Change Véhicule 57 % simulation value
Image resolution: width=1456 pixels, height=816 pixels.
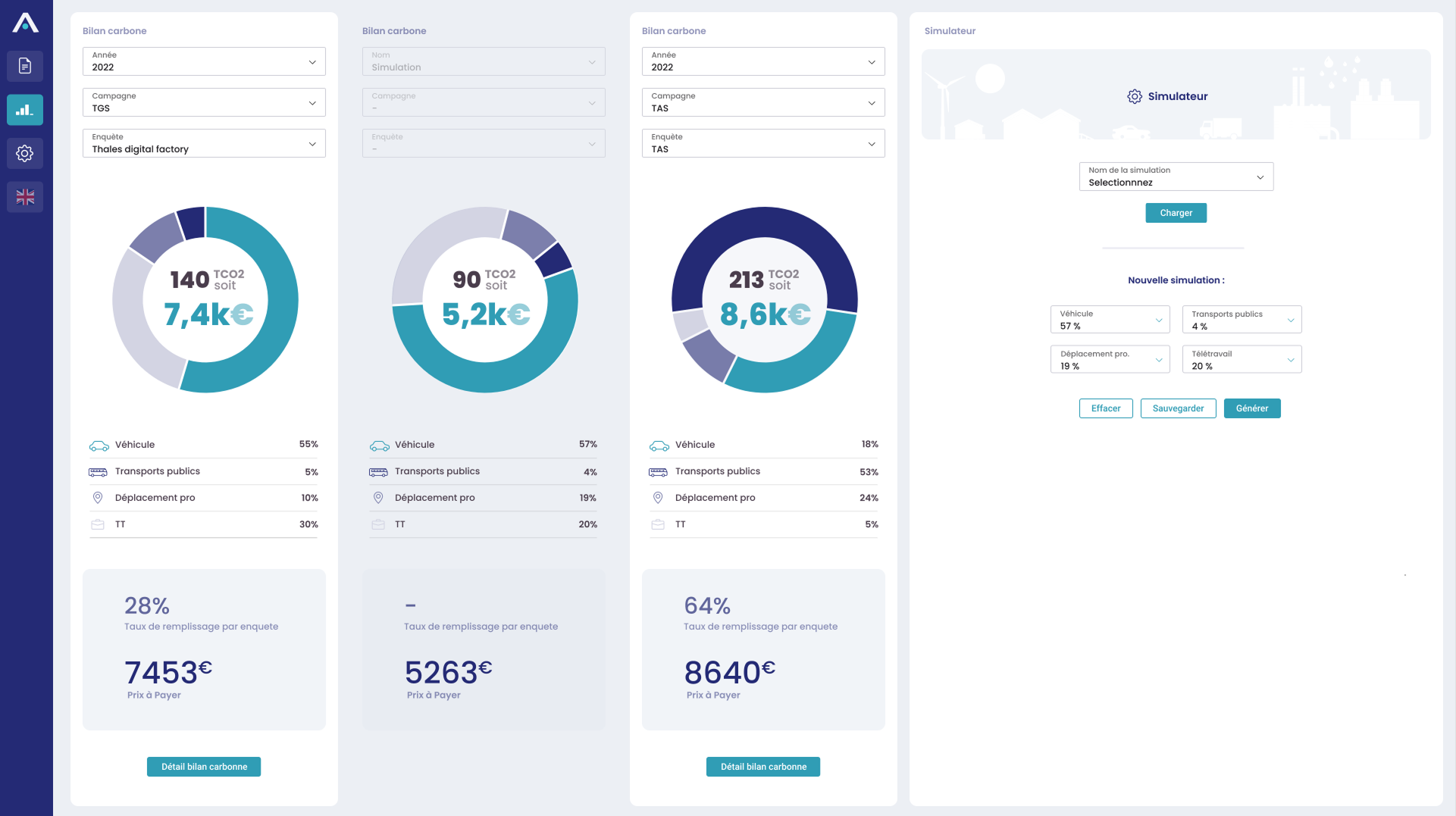(x=1110, y=320)
